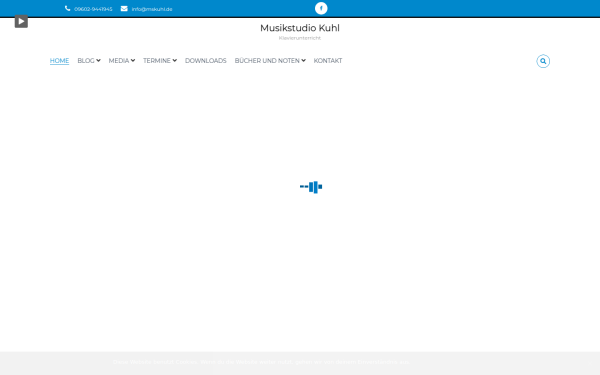600x375 pixels.
Task: Click the play button icon at top left
Action: (21, 21)
